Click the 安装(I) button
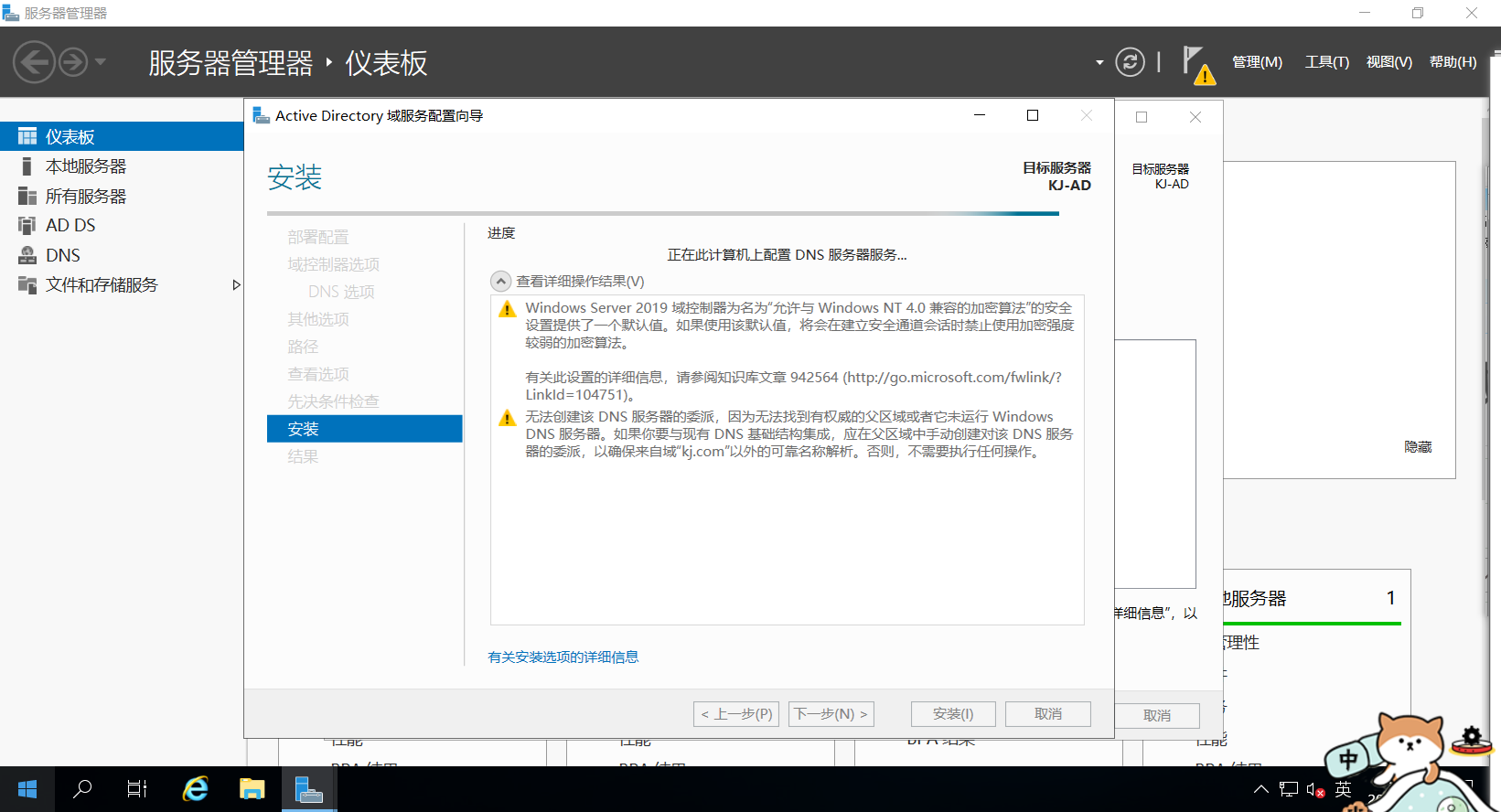This screenshot has width=1501, height=812. pyautogui.click(x=954, y=714)
